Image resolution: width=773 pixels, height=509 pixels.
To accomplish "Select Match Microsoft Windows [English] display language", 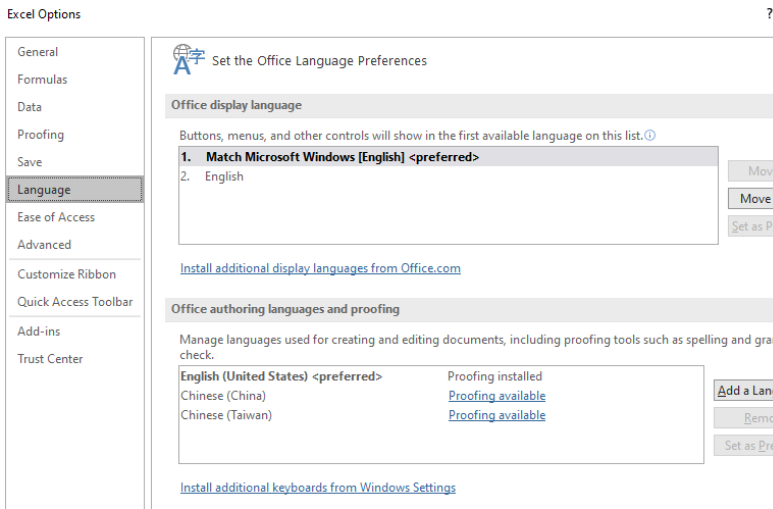I will [448, 157].
